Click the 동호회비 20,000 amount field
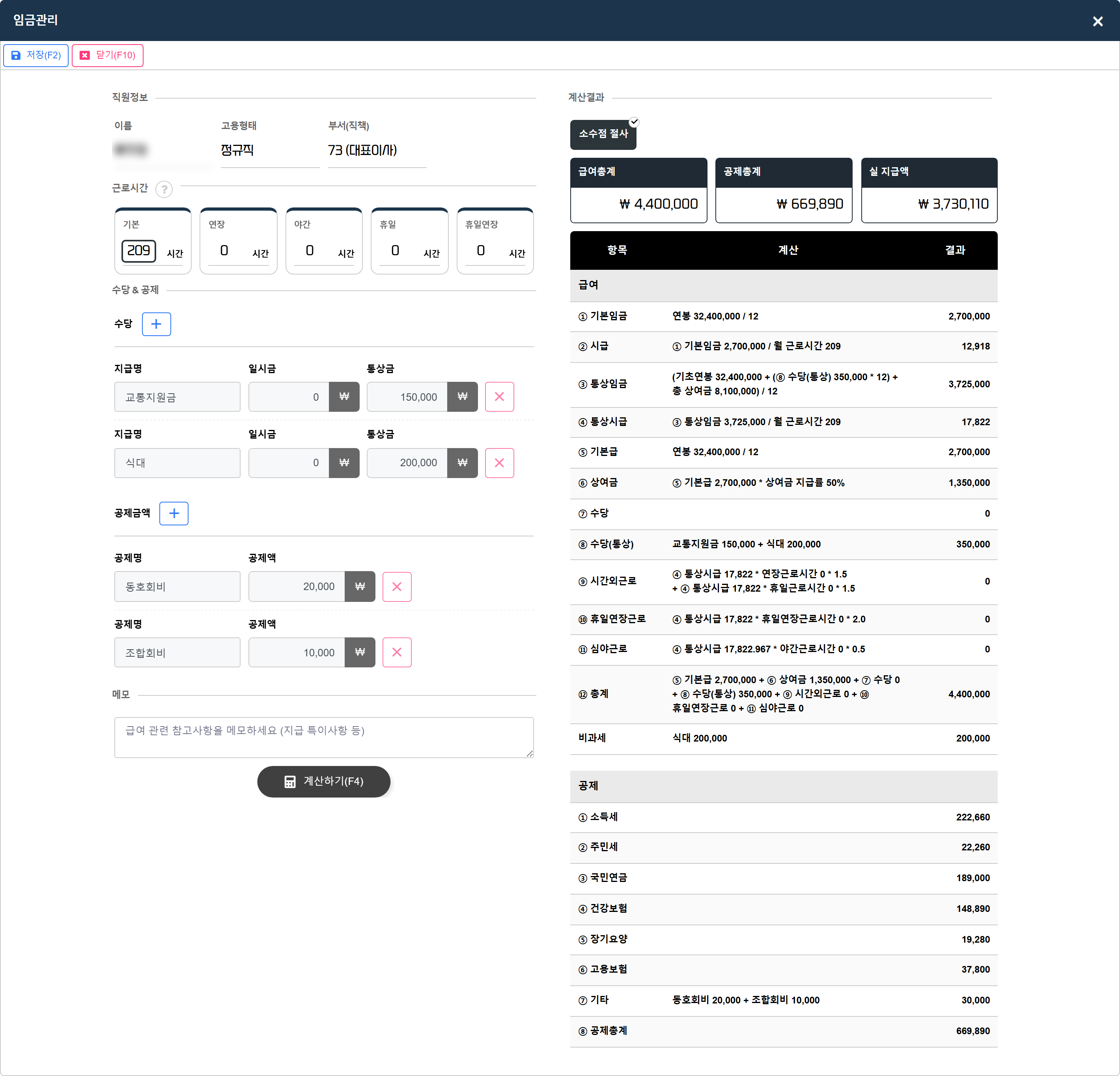 (297, 586)
